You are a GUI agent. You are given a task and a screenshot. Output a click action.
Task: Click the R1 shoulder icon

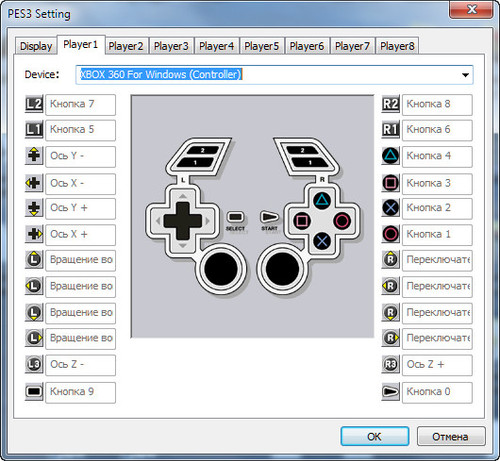(x=391, y=129)
